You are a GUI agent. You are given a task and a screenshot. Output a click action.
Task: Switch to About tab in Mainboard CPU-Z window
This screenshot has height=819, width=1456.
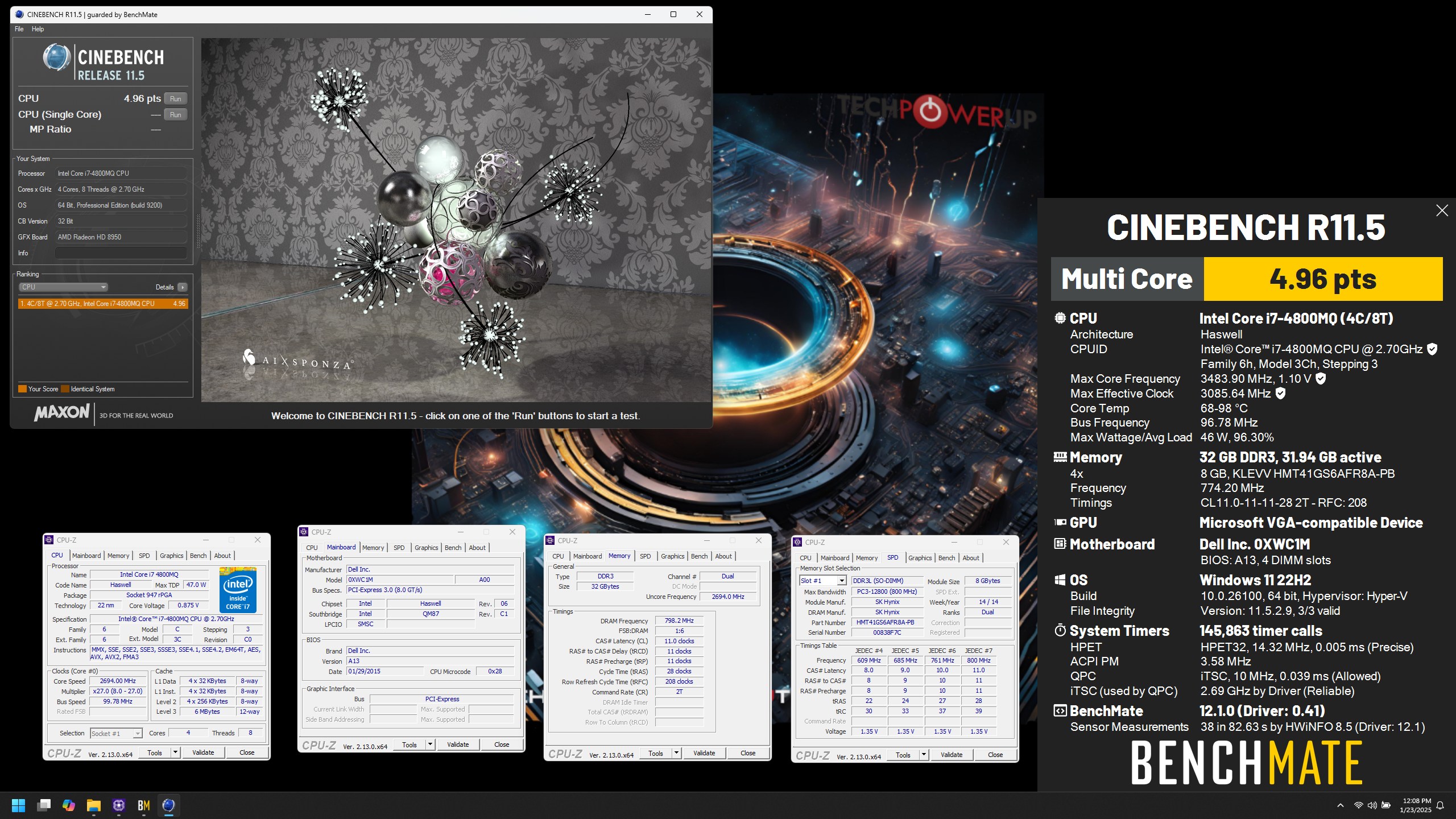point(477,548)
